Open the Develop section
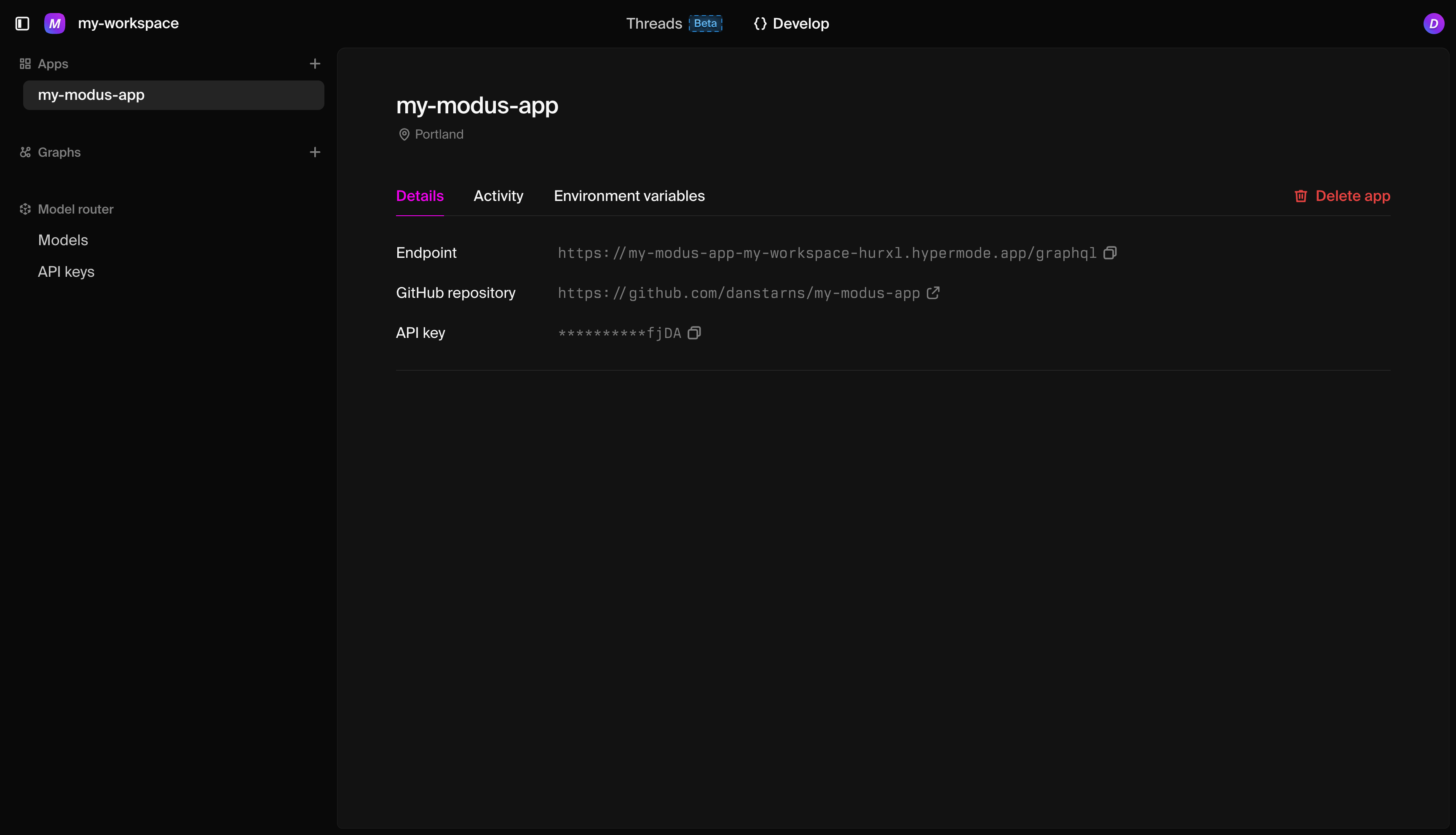Image resolution: width=1456 pixels, height=835 pixels. (791, 24)
